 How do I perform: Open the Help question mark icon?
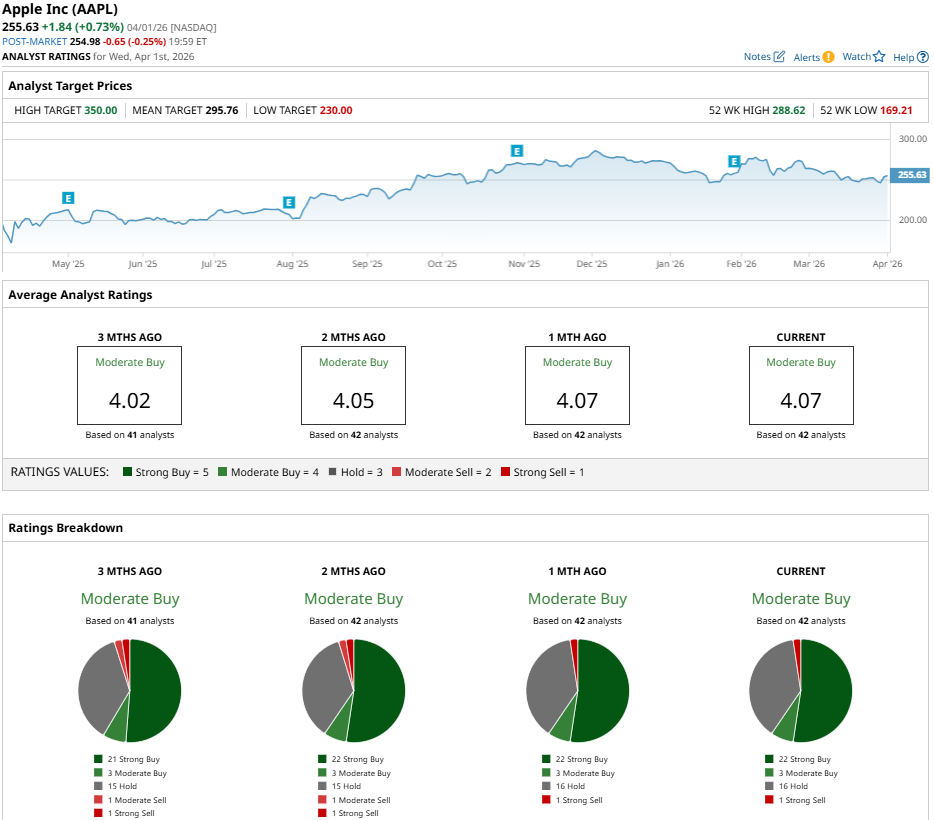coord(923,57)
